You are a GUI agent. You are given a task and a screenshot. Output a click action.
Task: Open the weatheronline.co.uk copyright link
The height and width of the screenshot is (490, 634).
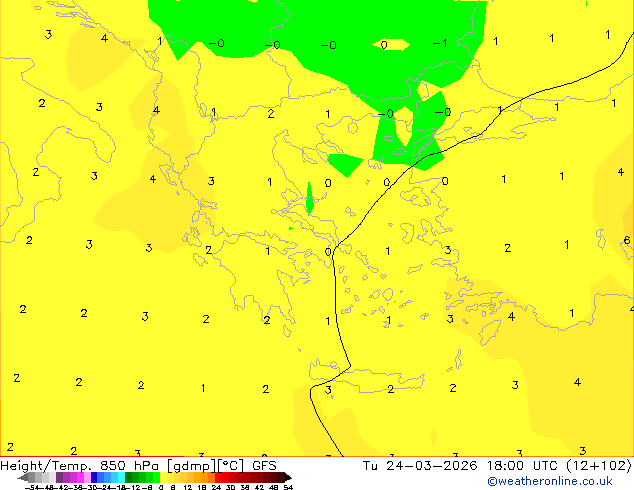549,481
